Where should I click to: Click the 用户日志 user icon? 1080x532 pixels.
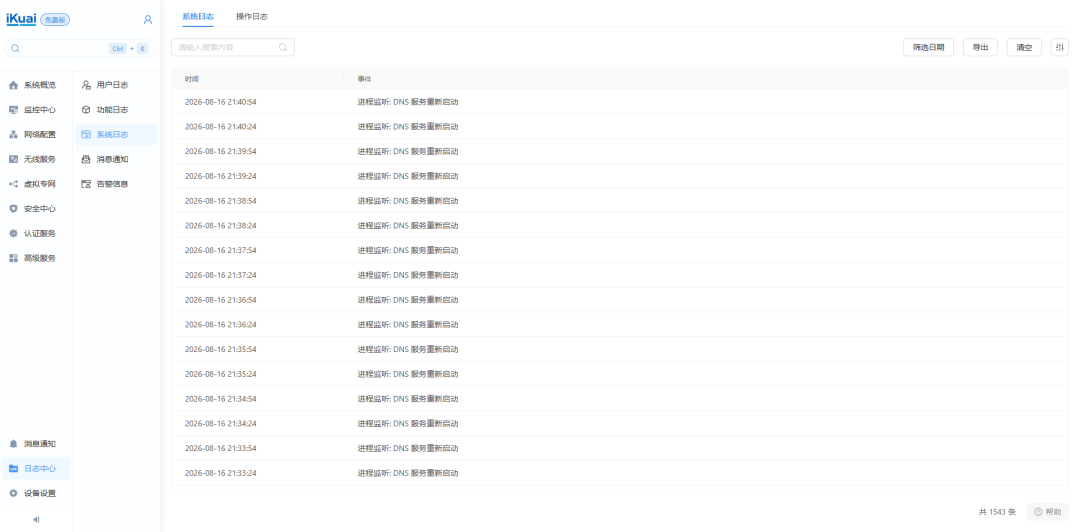86,85
